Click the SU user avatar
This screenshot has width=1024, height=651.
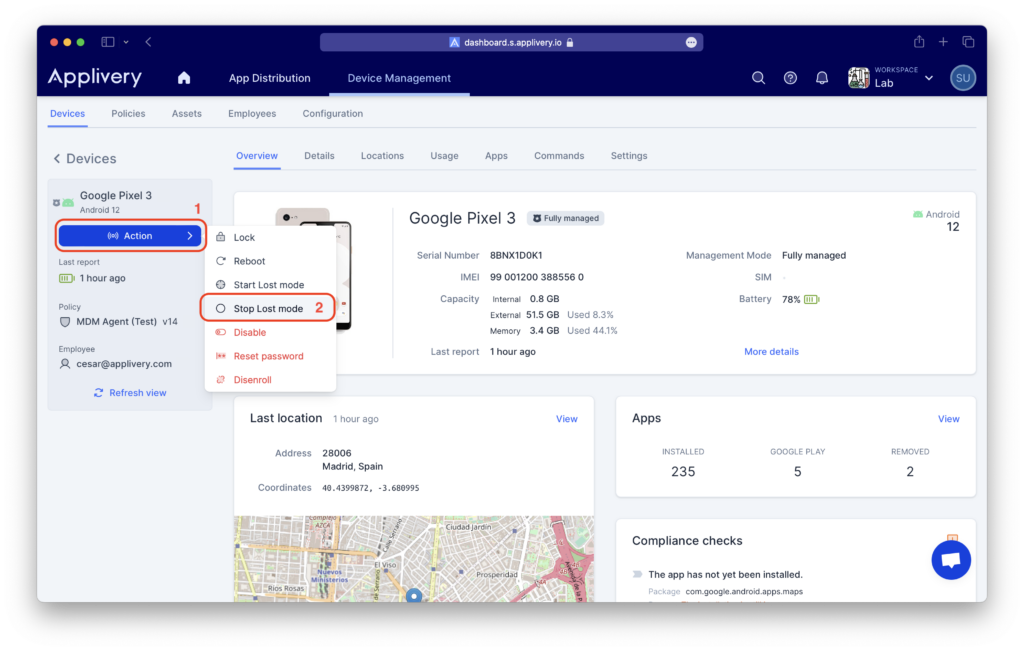point(963,78)
